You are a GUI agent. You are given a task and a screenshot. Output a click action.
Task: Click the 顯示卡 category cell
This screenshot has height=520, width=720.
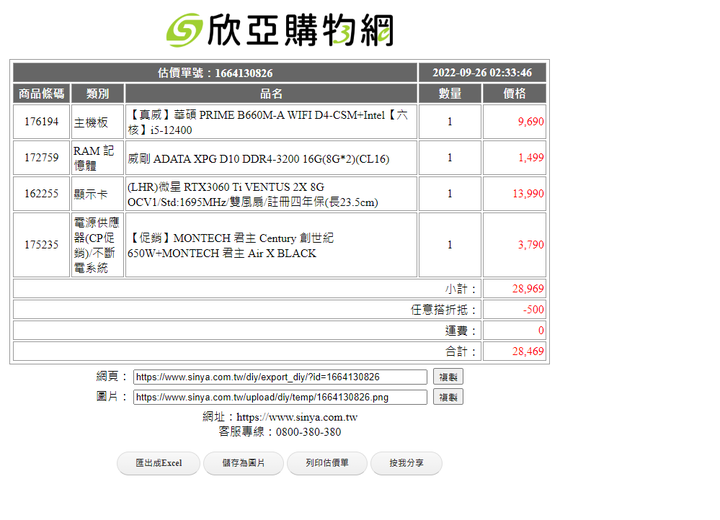(97, 193)
